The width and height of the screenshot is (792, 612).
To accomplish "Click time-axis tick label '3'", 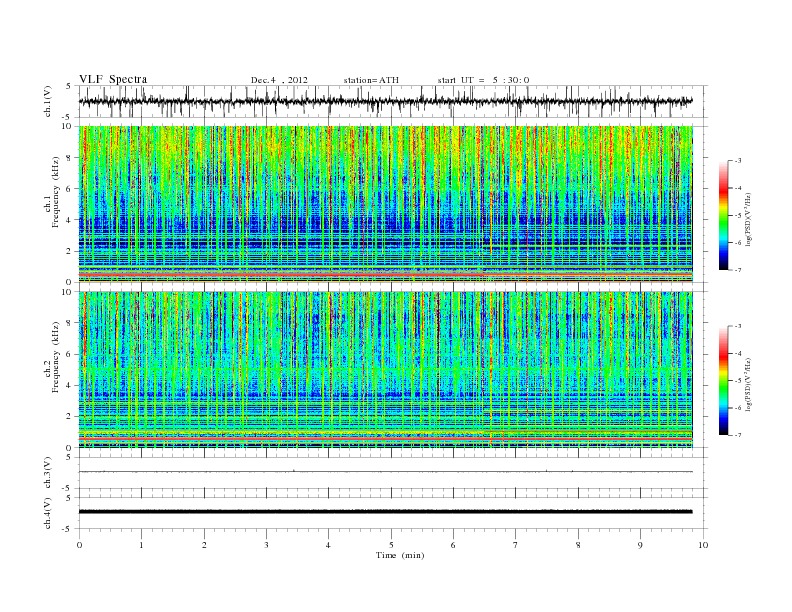I will click(x=266, y=545).
